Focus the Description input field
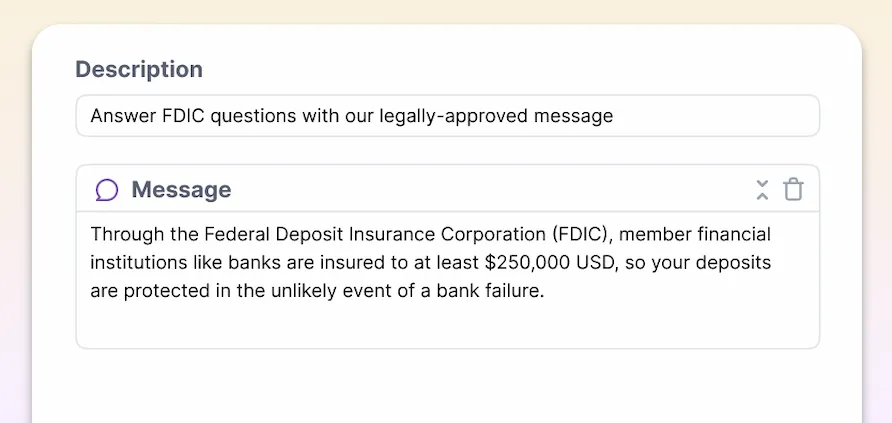Viewport: 892px width, 423px height. [448, 116]
